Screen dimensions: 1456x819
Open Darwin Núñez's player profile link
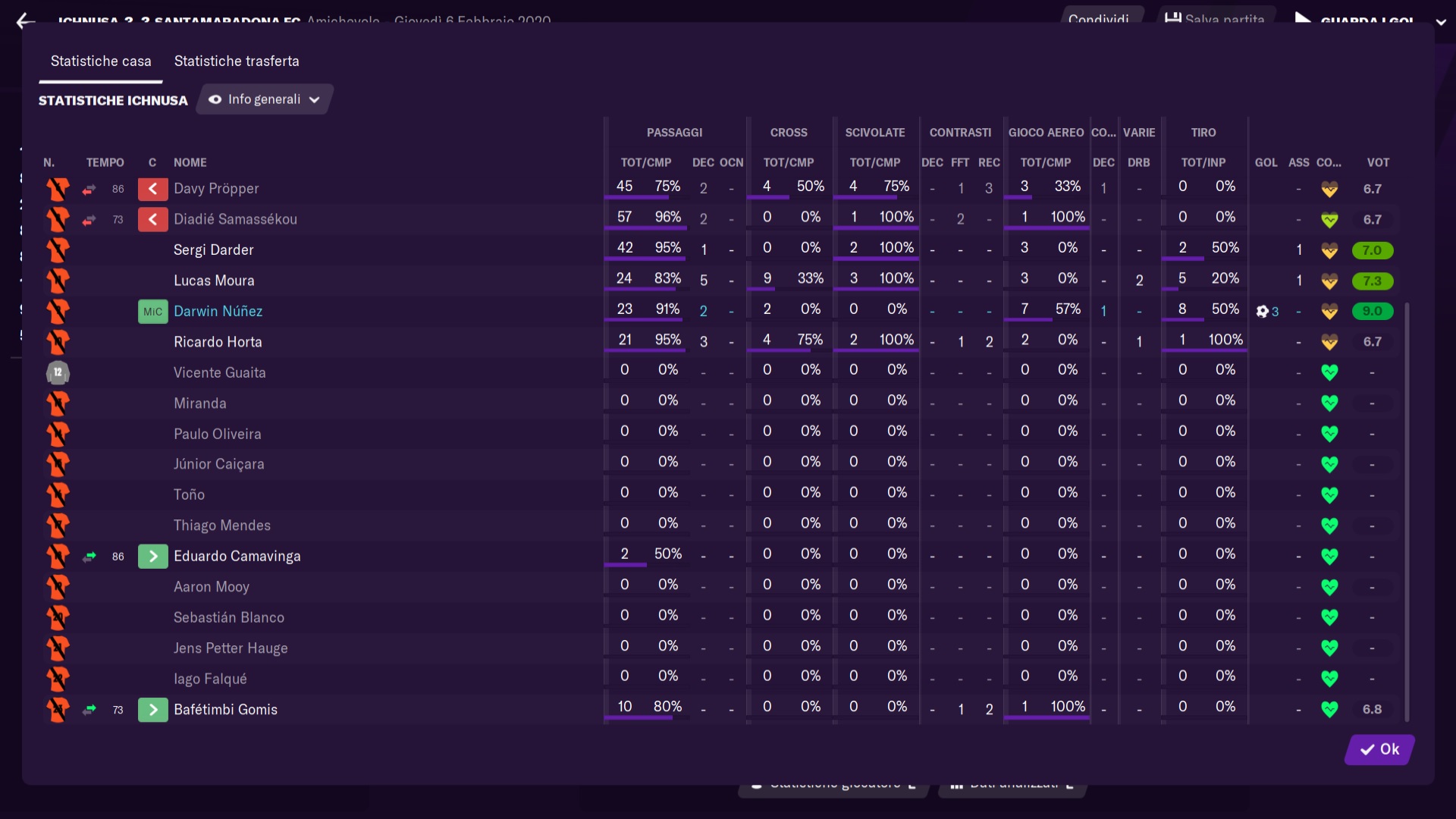point(218,312)
